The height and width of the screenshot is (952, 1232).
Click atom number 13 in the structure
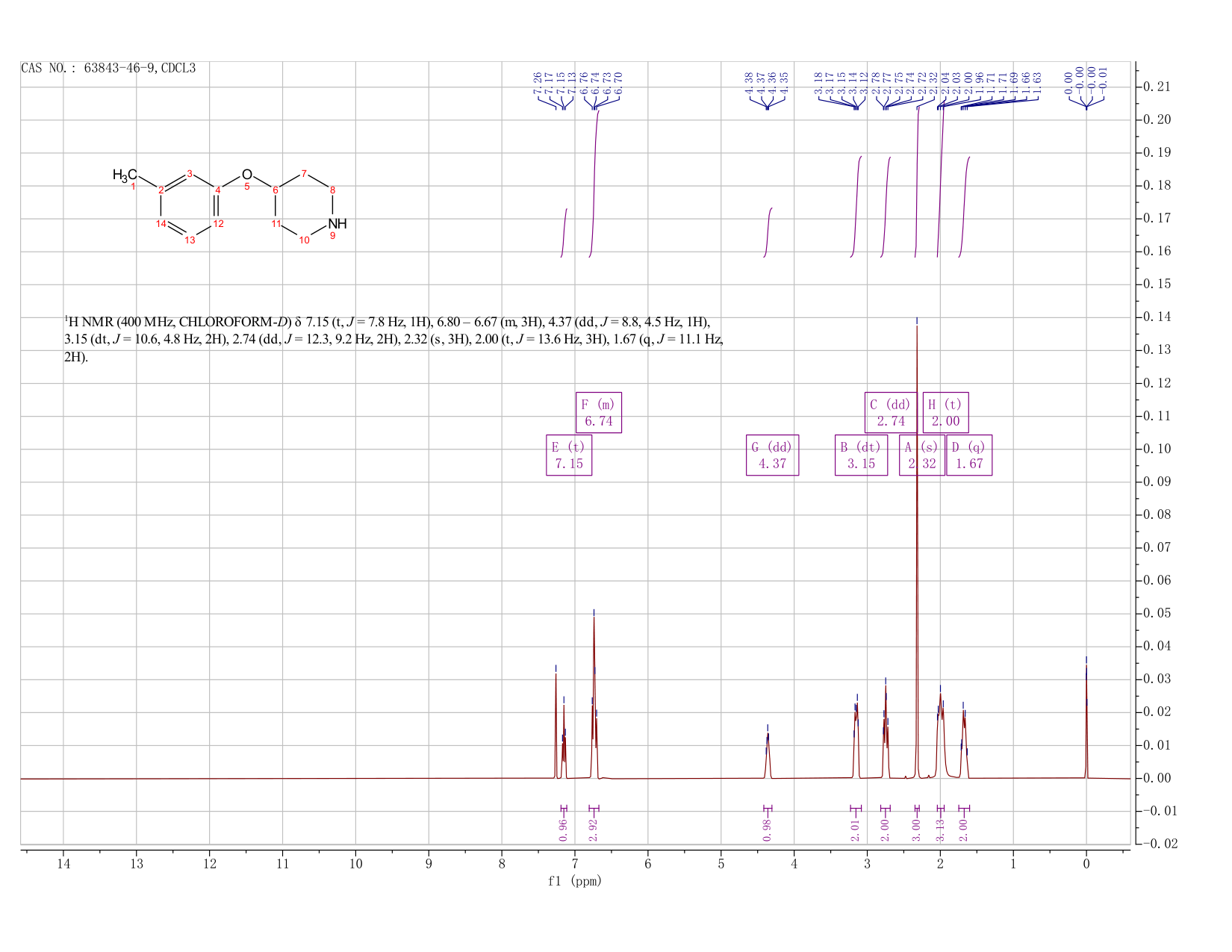coord(190,240)
